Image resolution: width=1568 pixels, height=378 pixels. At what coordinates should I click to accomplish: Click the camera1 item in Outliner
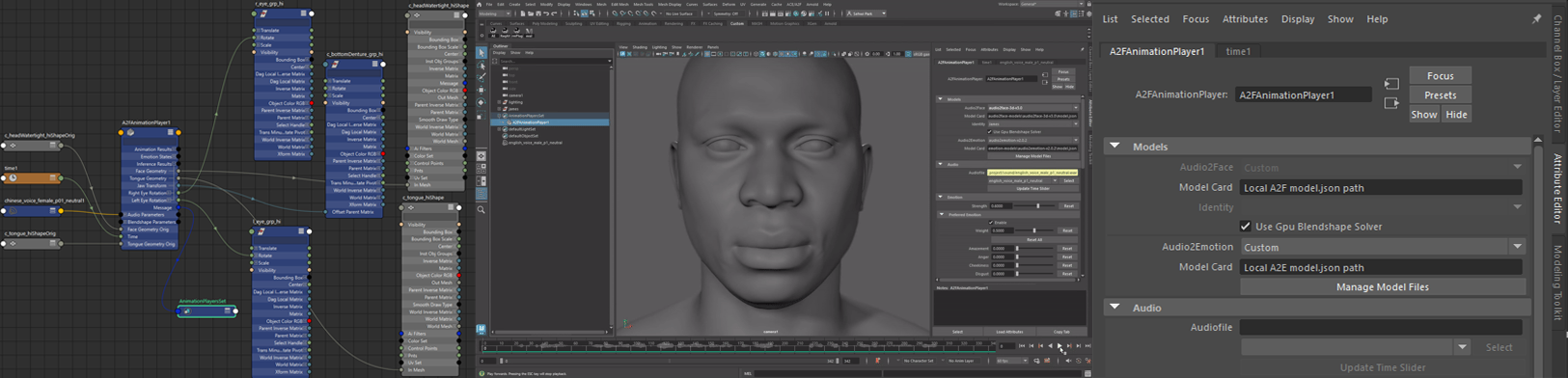tap(514, 95)
